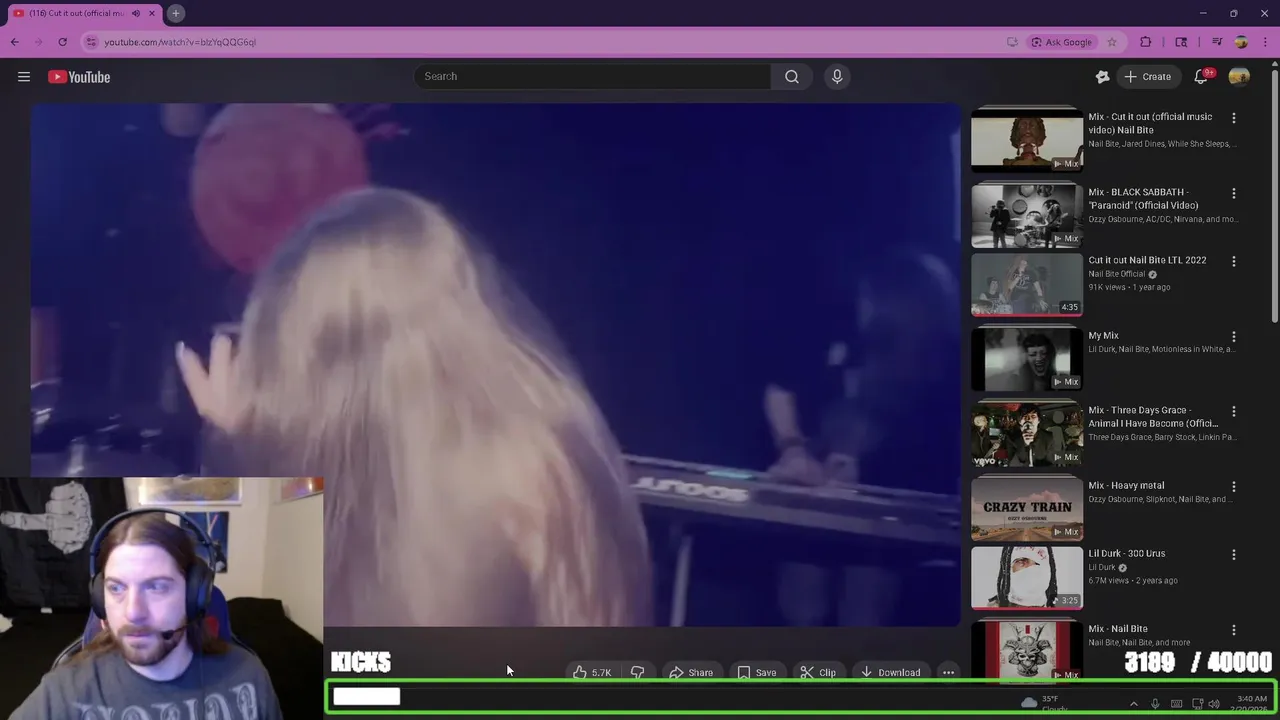The image size is (1280, 720).
Task: Select the Cut it out YouTube tab
Action: (78, 13)
